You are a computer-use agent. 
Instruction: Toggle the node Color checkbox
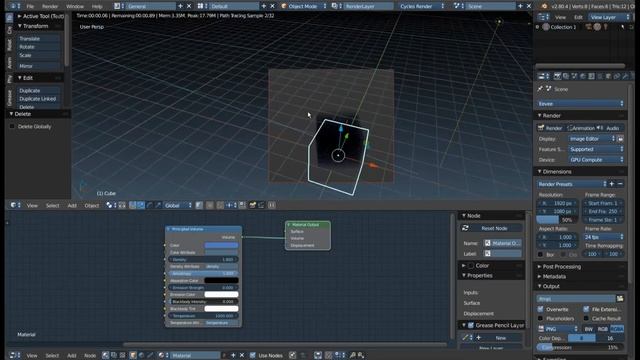(x=471, y=266)
